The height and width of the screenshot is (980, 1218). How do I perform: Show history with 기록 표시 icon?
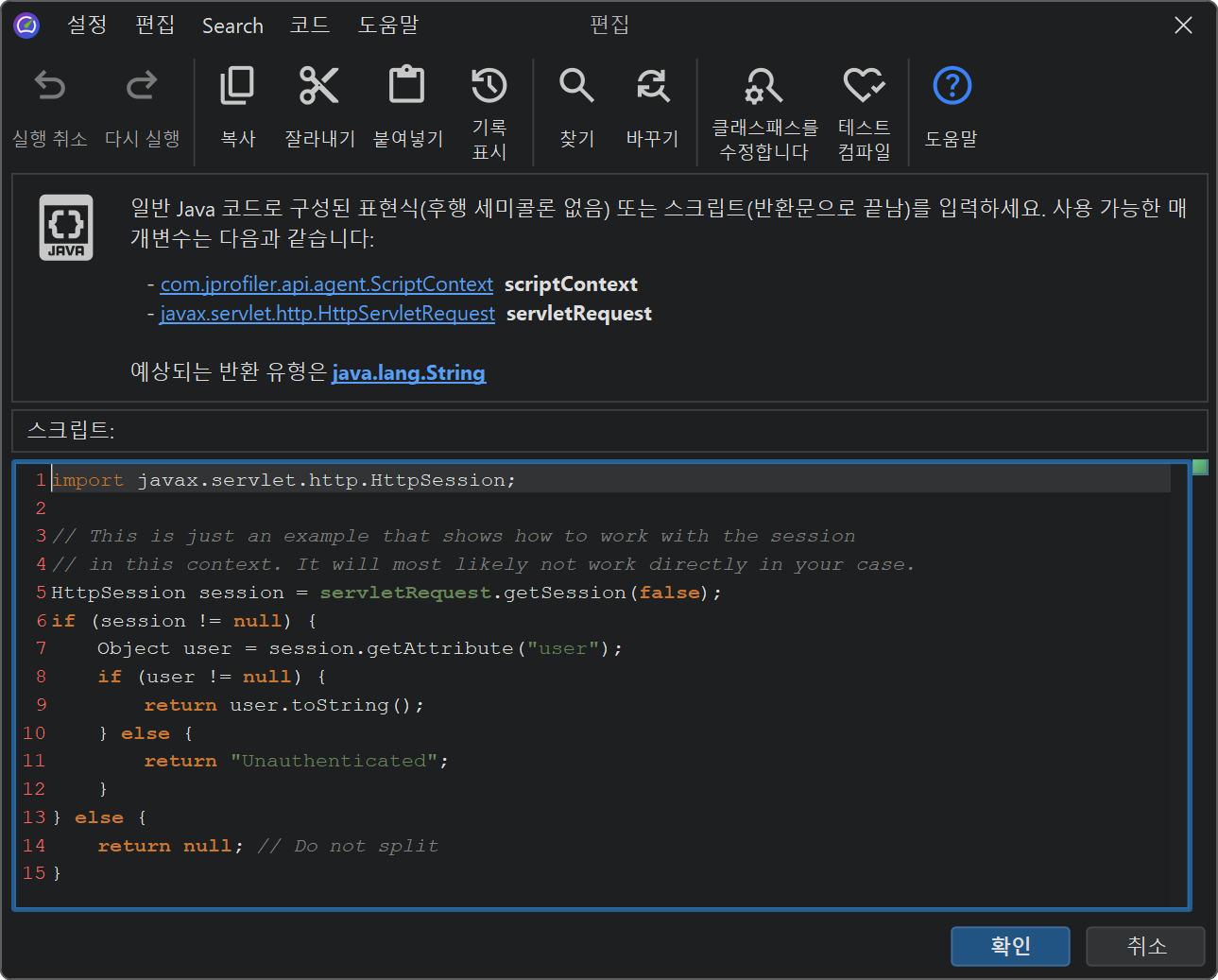tap(489, 87)
